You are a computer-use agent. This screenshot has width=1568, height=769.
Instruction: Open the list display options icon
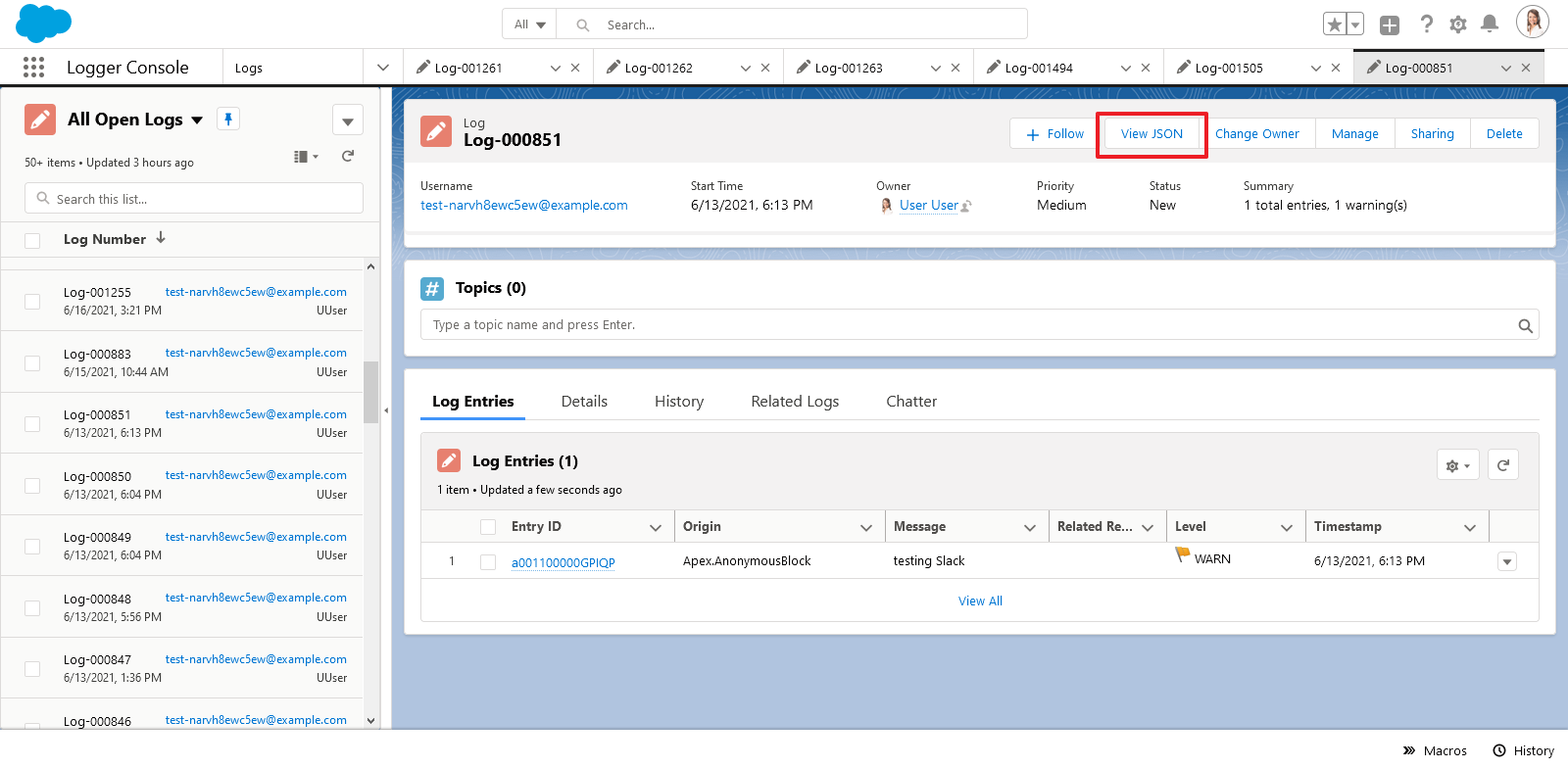click(306, 157)
